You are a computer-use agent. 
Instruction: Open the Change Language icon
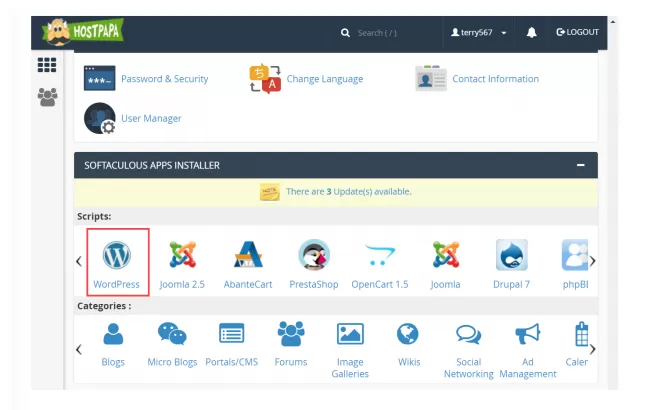click(265, 79)
